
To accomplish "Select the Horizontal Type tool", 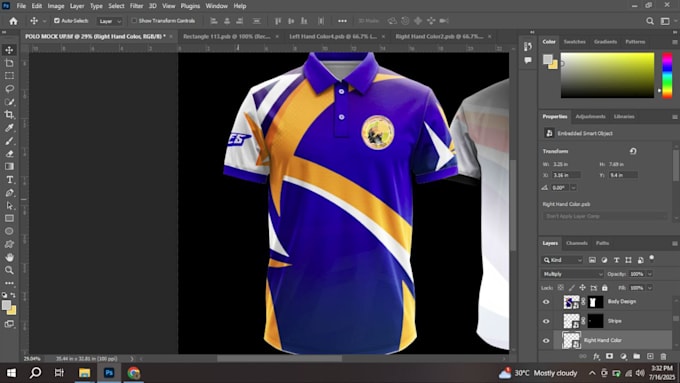I will [x=9, y=180].
